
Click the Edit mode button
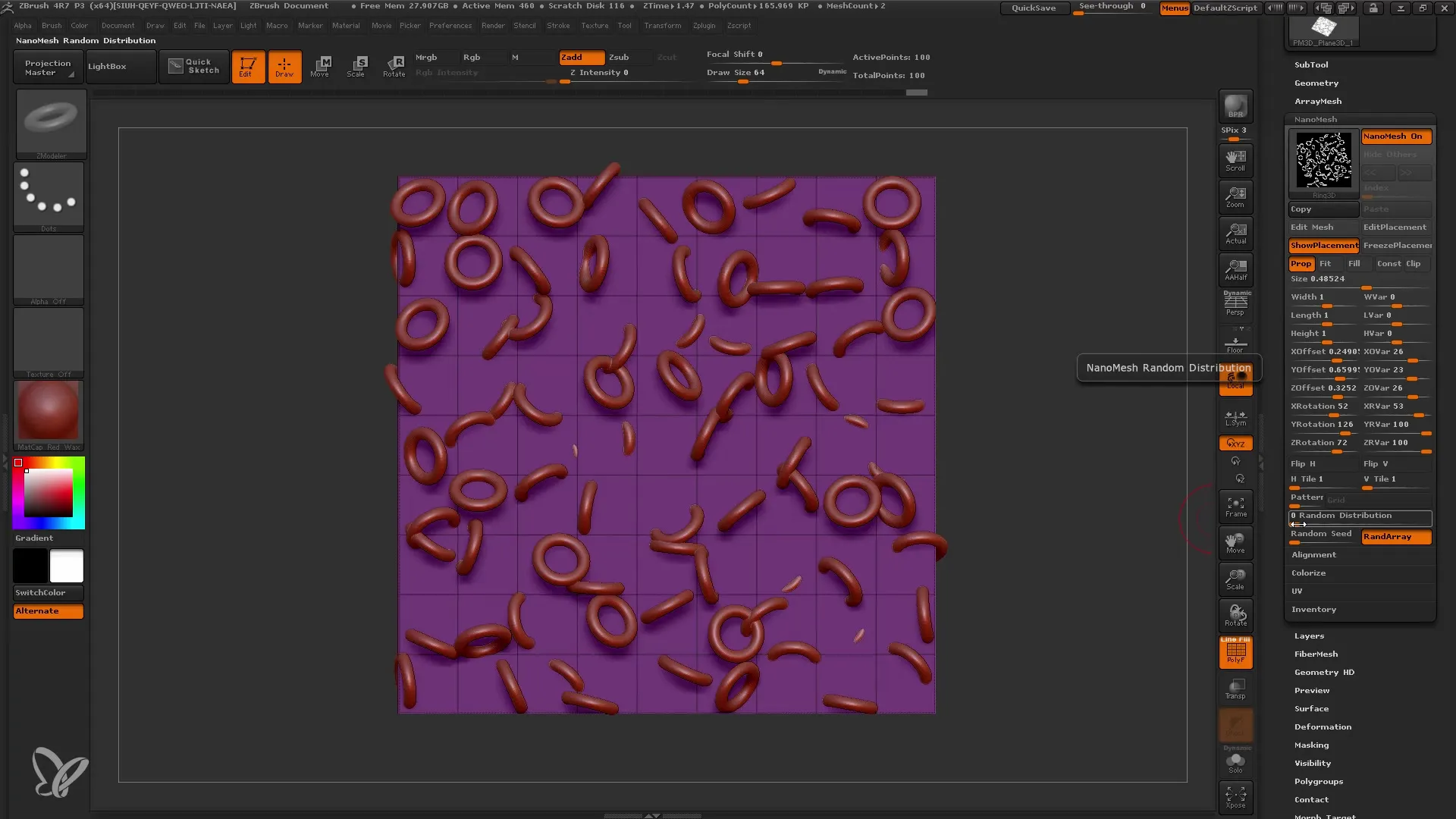click(247, 66)
